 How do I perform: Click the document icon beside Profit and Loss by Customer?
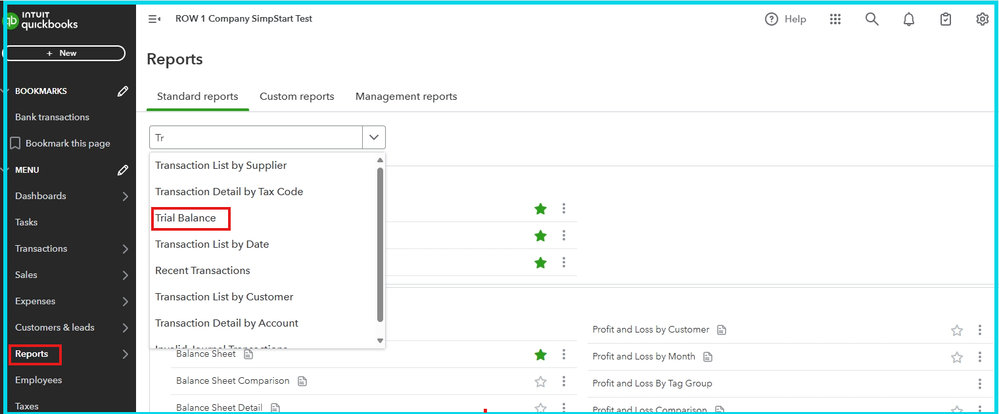[x=721, y=330]
